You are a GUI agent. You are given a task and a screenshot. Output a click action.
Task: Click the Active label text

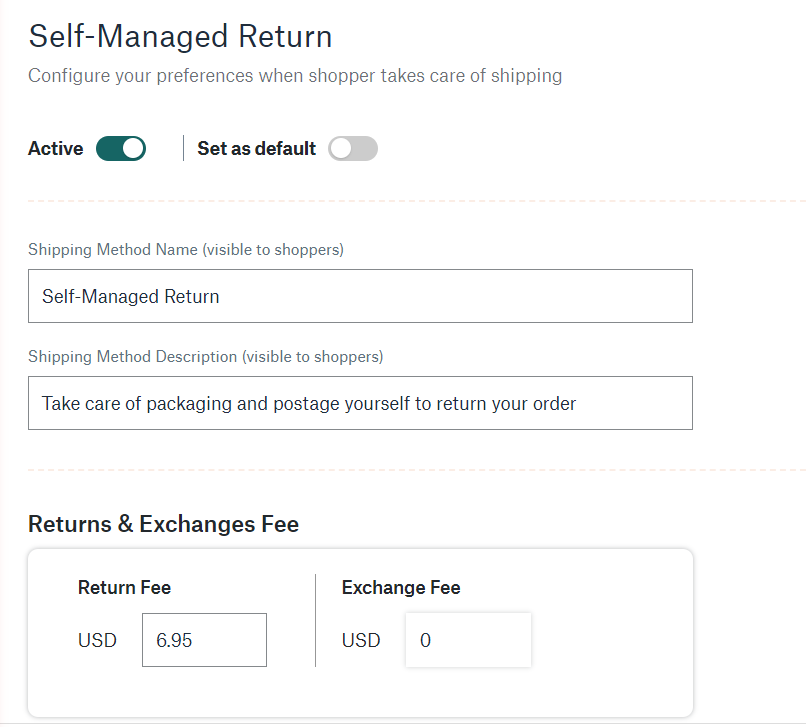point(55,148)
